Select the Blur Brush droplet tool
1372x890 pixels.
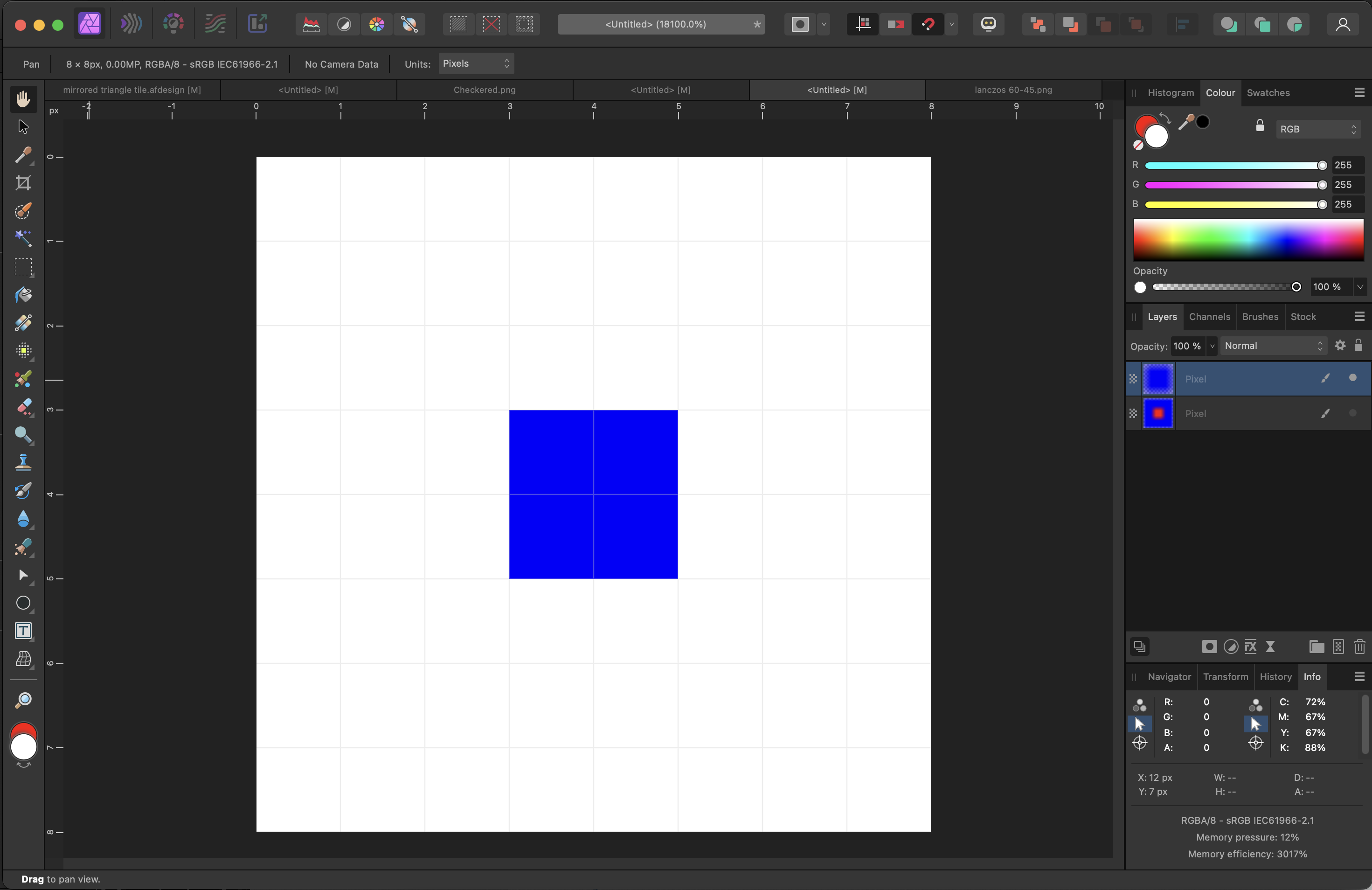tap(23, 519)
